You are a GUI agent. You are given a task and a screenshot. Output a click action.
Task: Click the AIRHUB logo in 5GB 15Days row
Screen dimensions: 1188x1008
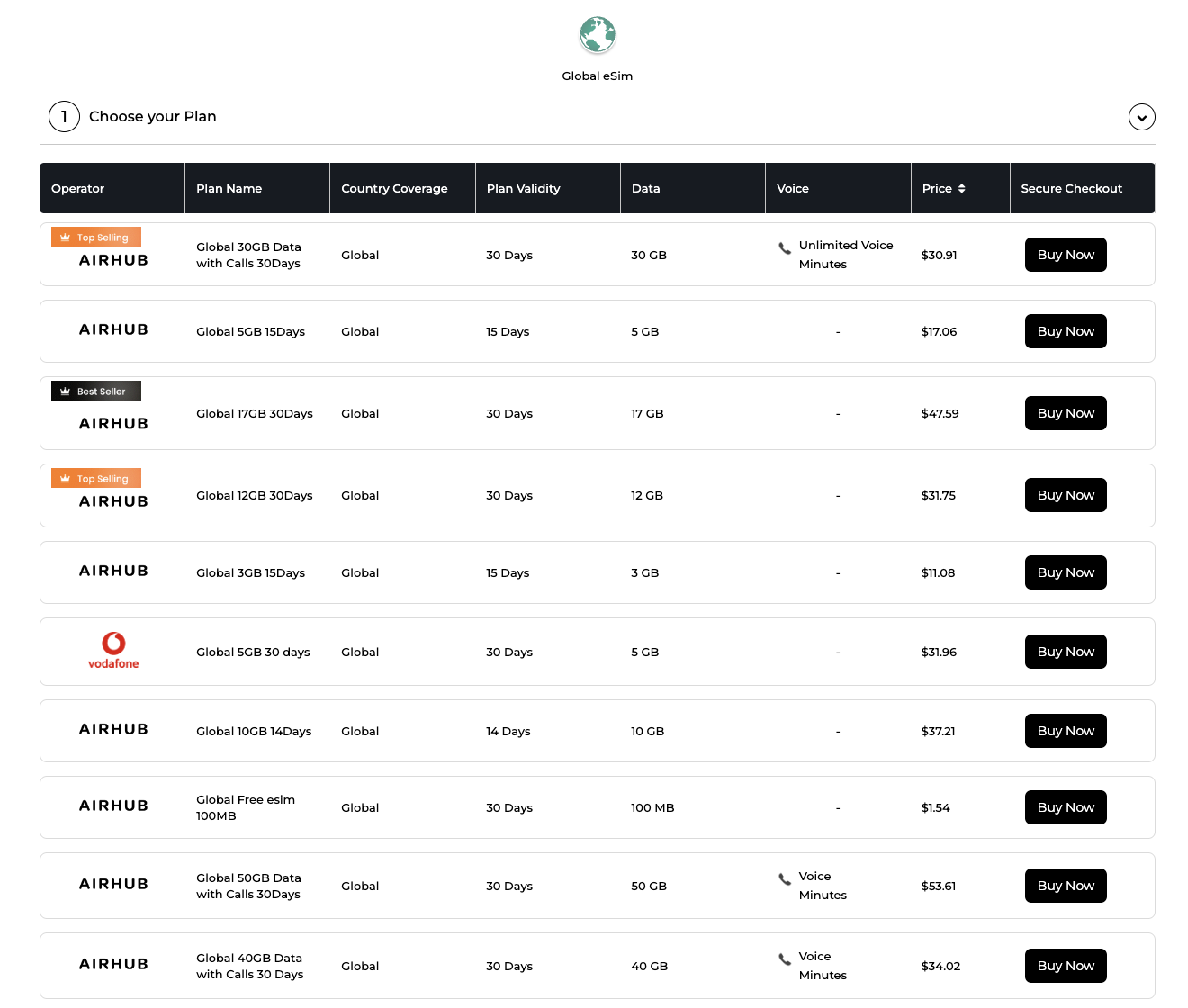click(113, 329)
